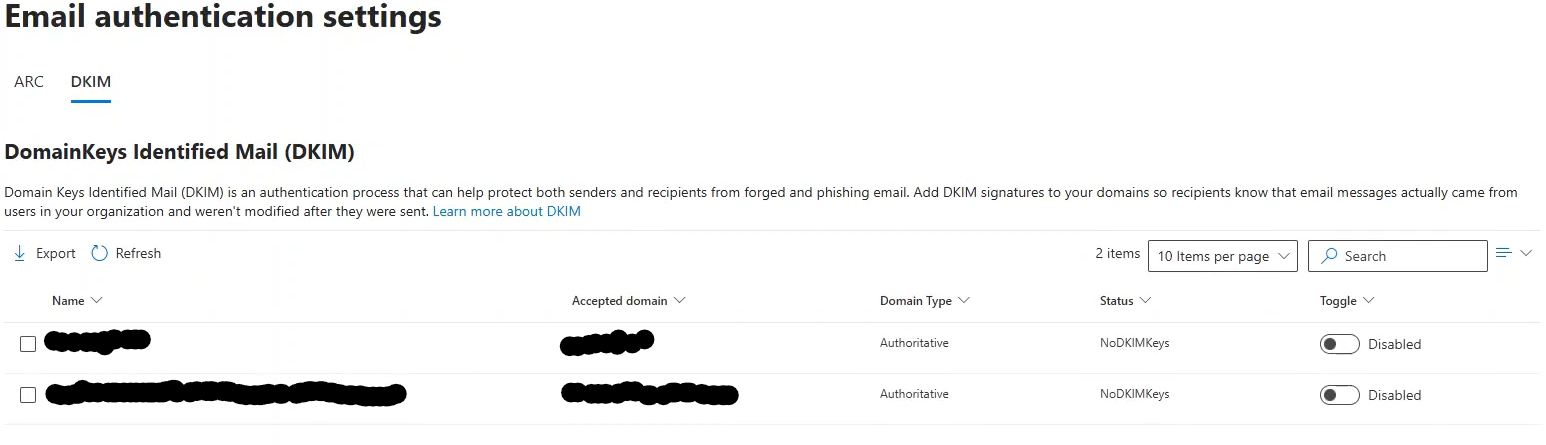This screenshot has width=1546, height=445.
Task: Click the Refresh circular arrow icon
Action: (x=99, y=254)
